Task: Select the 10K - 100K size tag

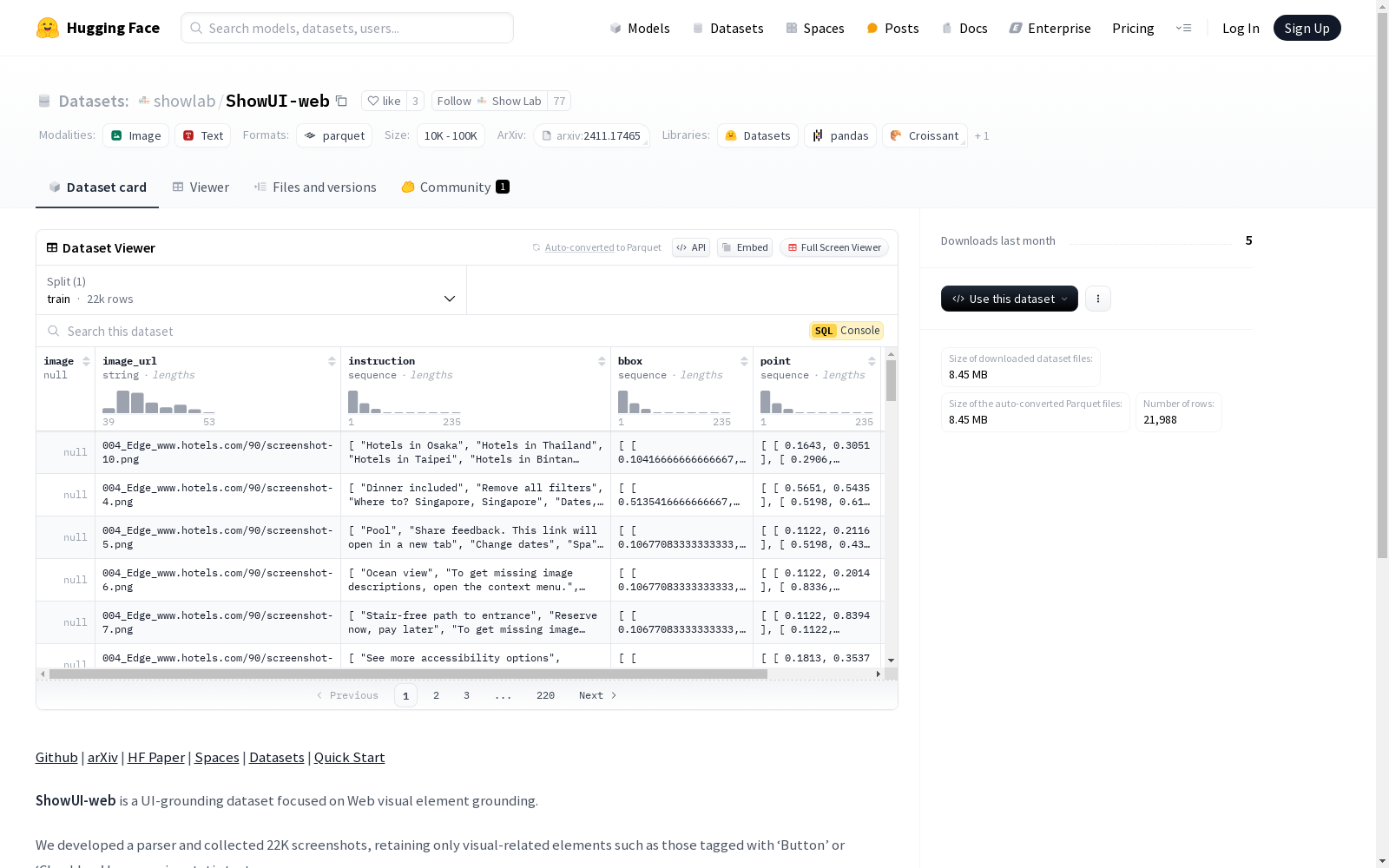Action: click(x=451, y=135)
